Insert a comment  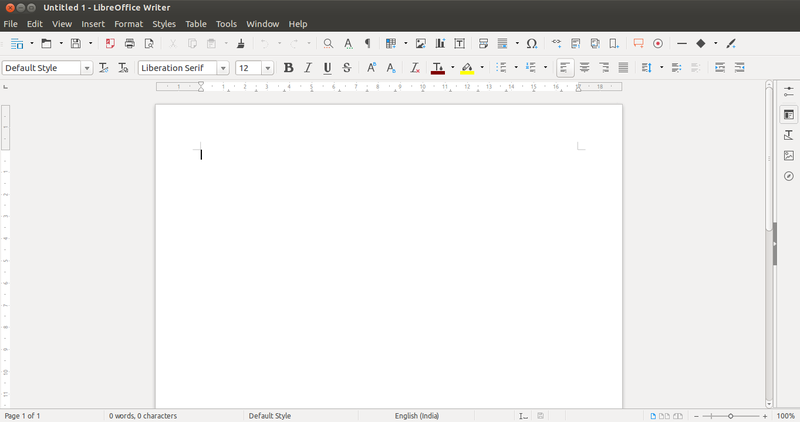[x=638, y=44]
